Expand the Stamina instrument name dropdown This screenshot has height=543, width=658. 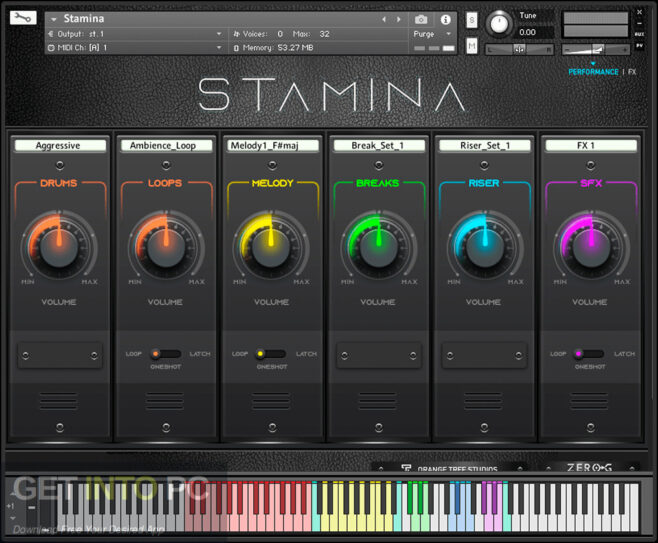54,19
